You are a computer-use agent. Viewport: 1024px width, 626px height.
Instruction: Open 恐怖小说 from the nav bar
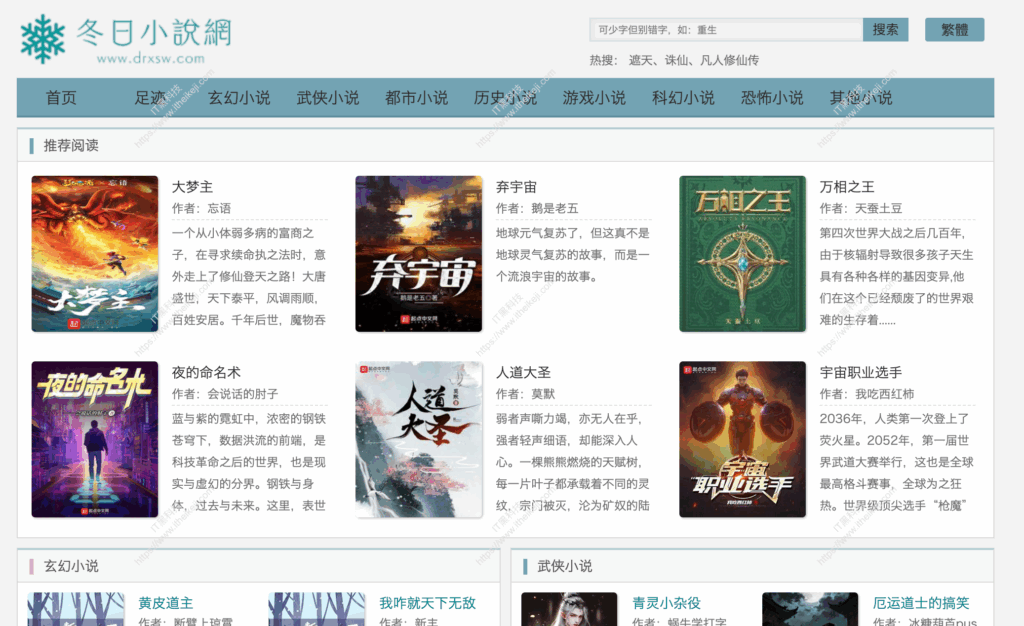click(x=772, y=98)
